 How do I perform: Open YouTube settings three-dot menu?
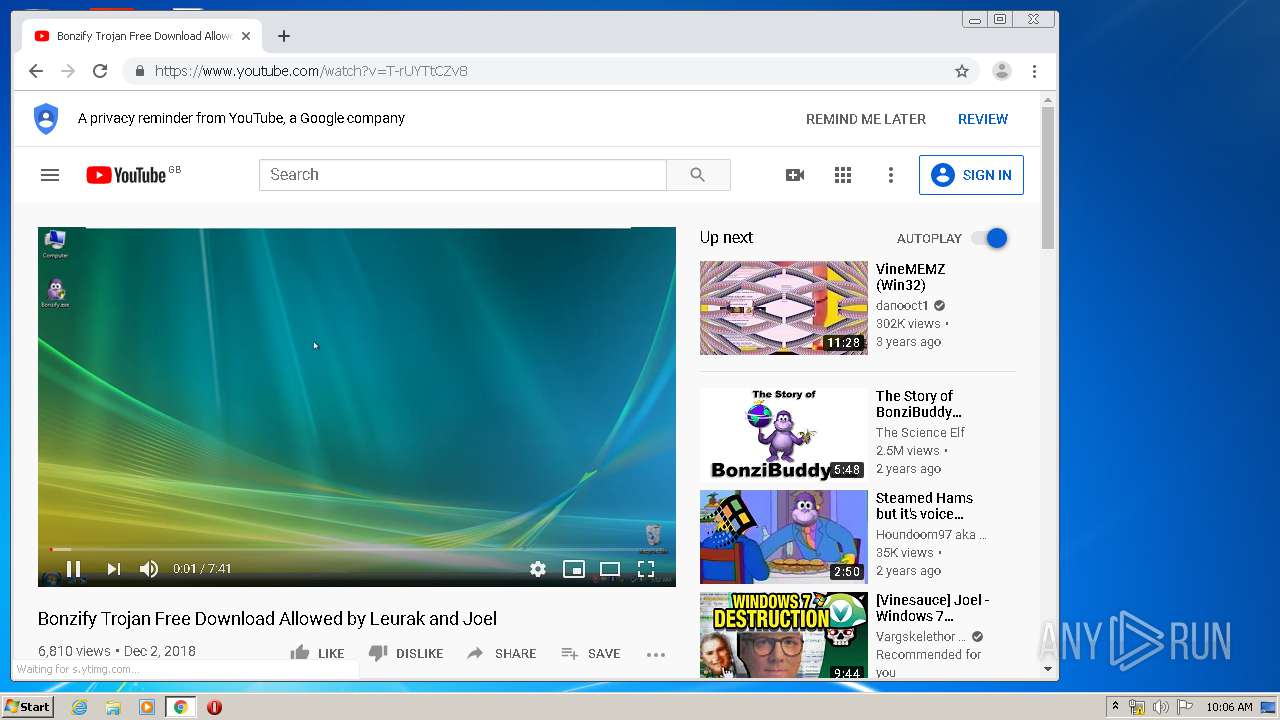[x=891, y=175]
